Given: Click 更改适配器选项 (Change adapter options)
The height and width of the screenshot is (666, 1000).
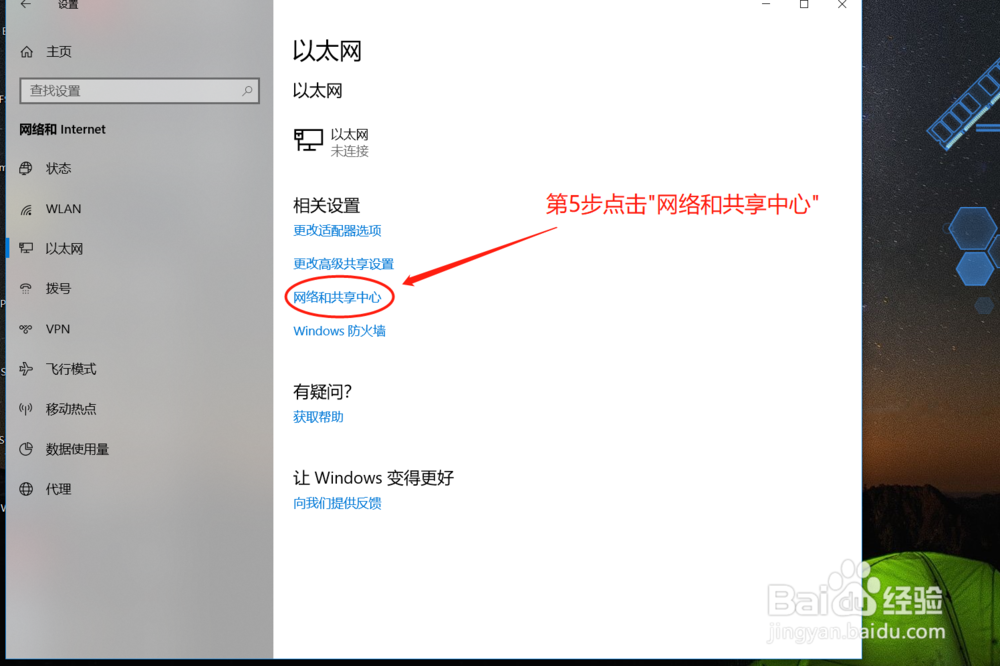Looking at the screenshot, I should 340,230.
